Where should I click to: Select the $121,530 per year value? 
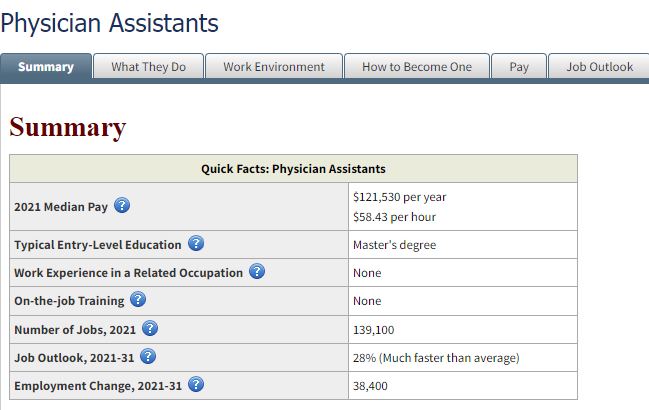pos(399,197)
